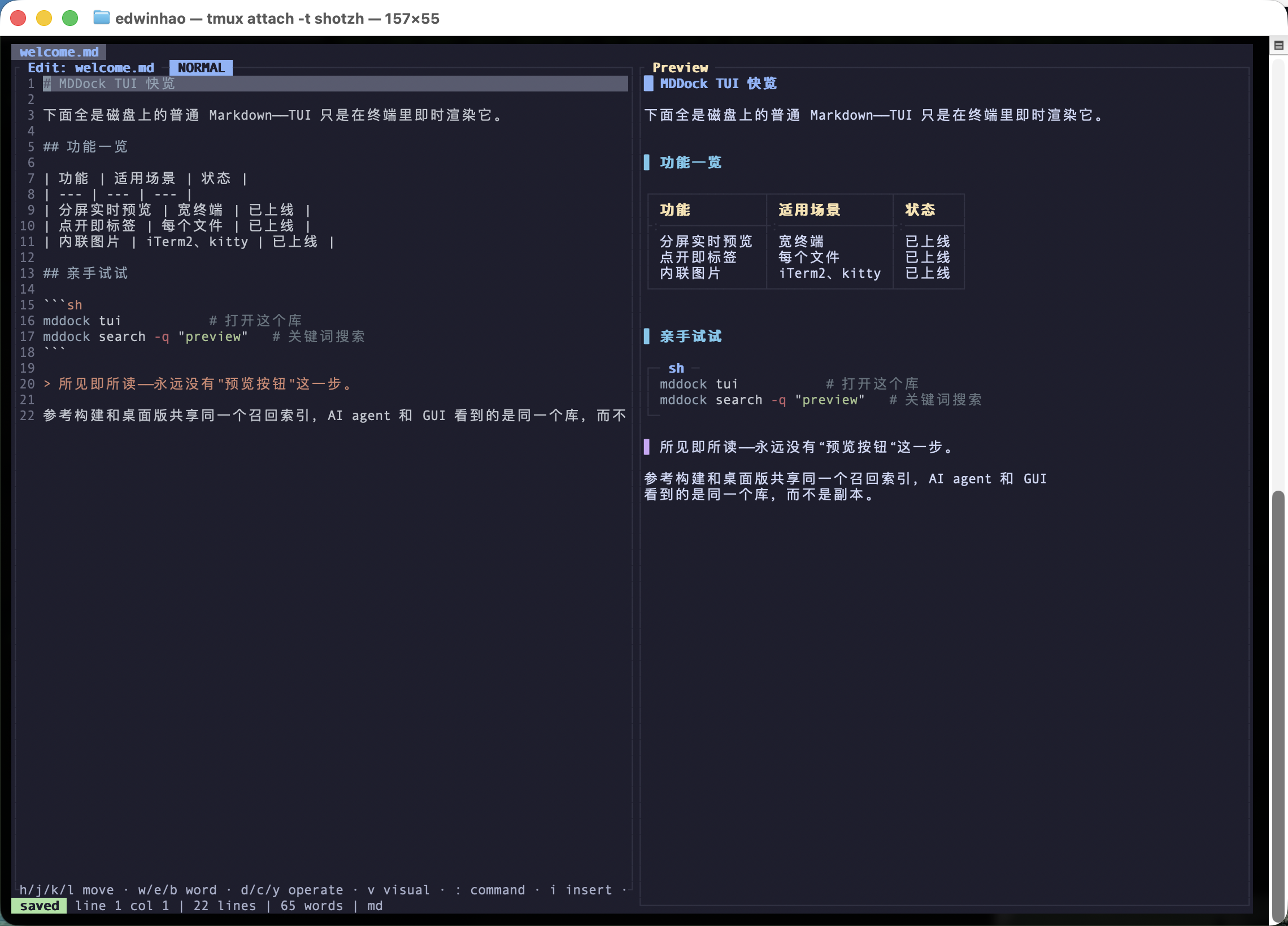
Task: Click the green saved status badge
Action: [39, 905]
